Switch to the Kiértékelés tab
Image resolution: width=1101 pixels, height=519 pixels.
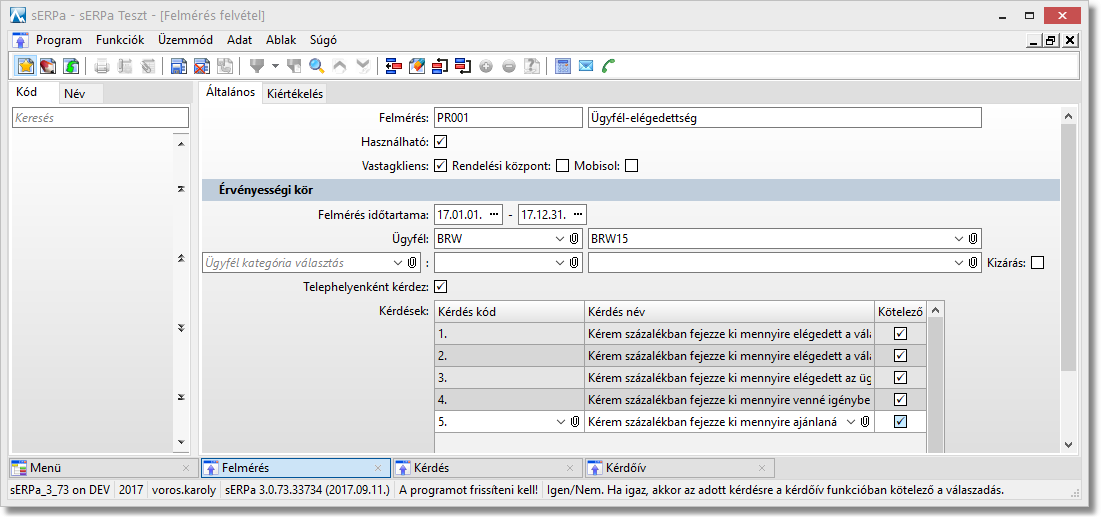tap(294, 94)
